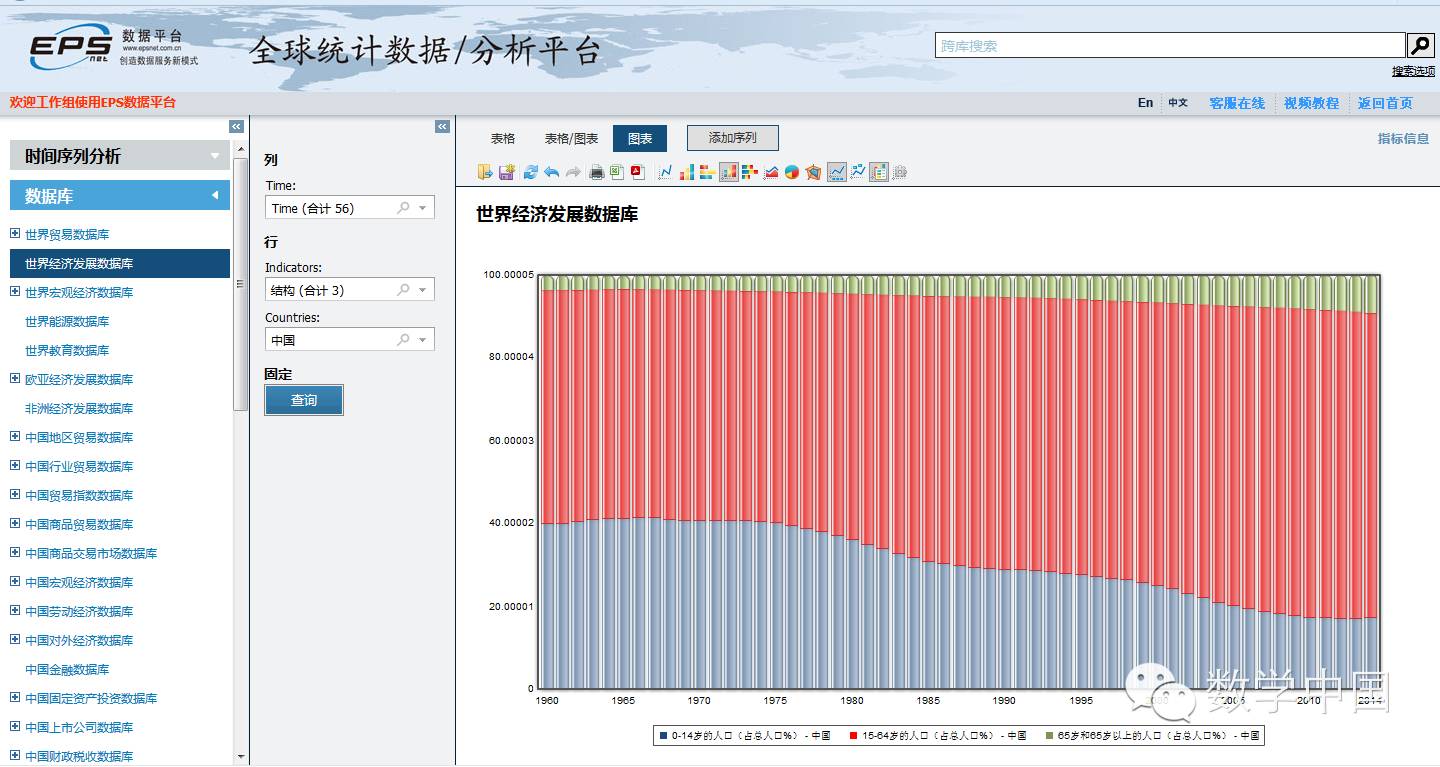Collapse the query options panel

point(443,127)
